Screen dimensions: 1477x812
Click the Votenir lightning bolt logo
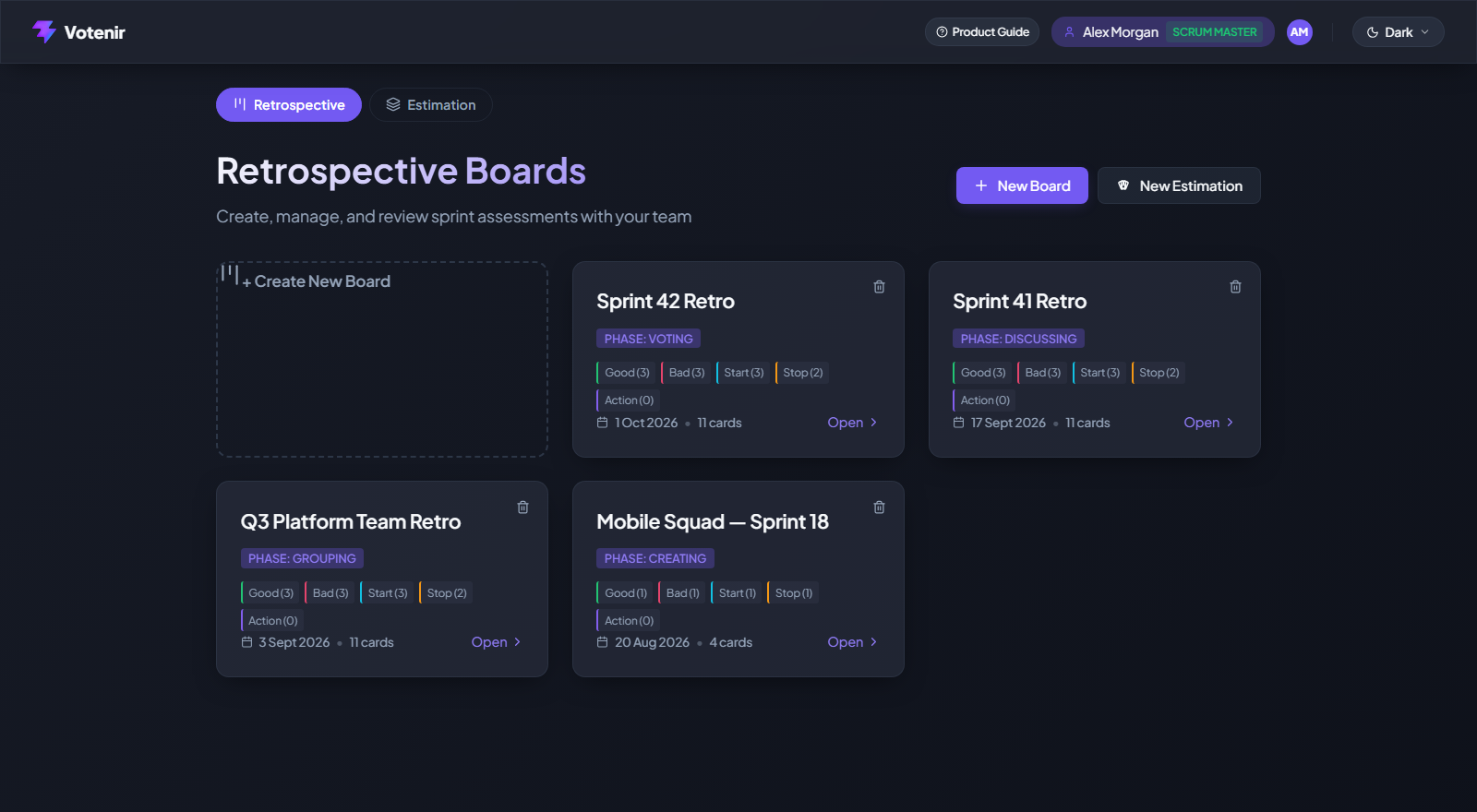pyautogui.click(x=44, y=31)
